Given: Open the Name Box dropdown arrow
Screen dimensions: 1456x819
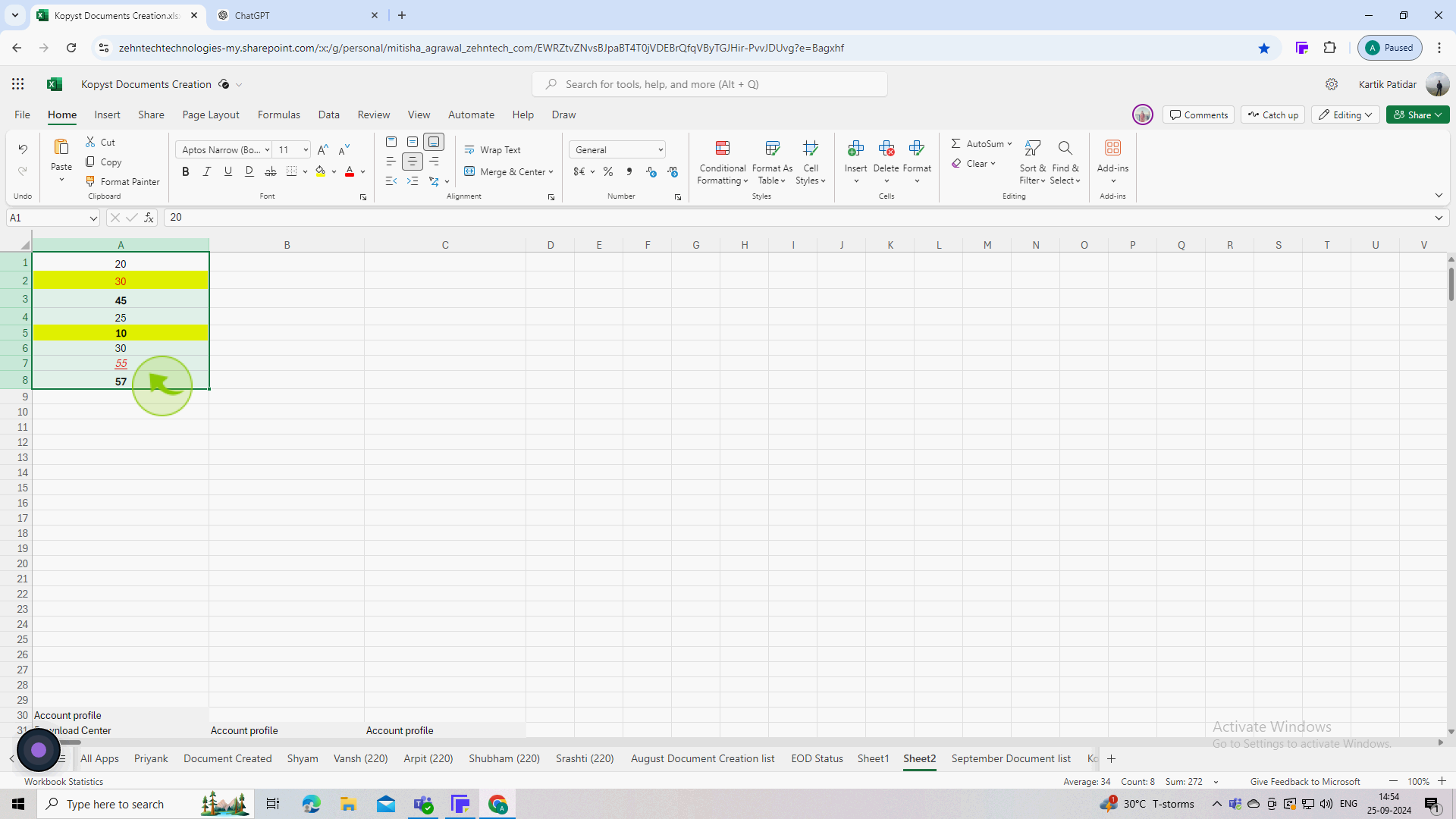Looking at the screenshot, I should (93, 218).
